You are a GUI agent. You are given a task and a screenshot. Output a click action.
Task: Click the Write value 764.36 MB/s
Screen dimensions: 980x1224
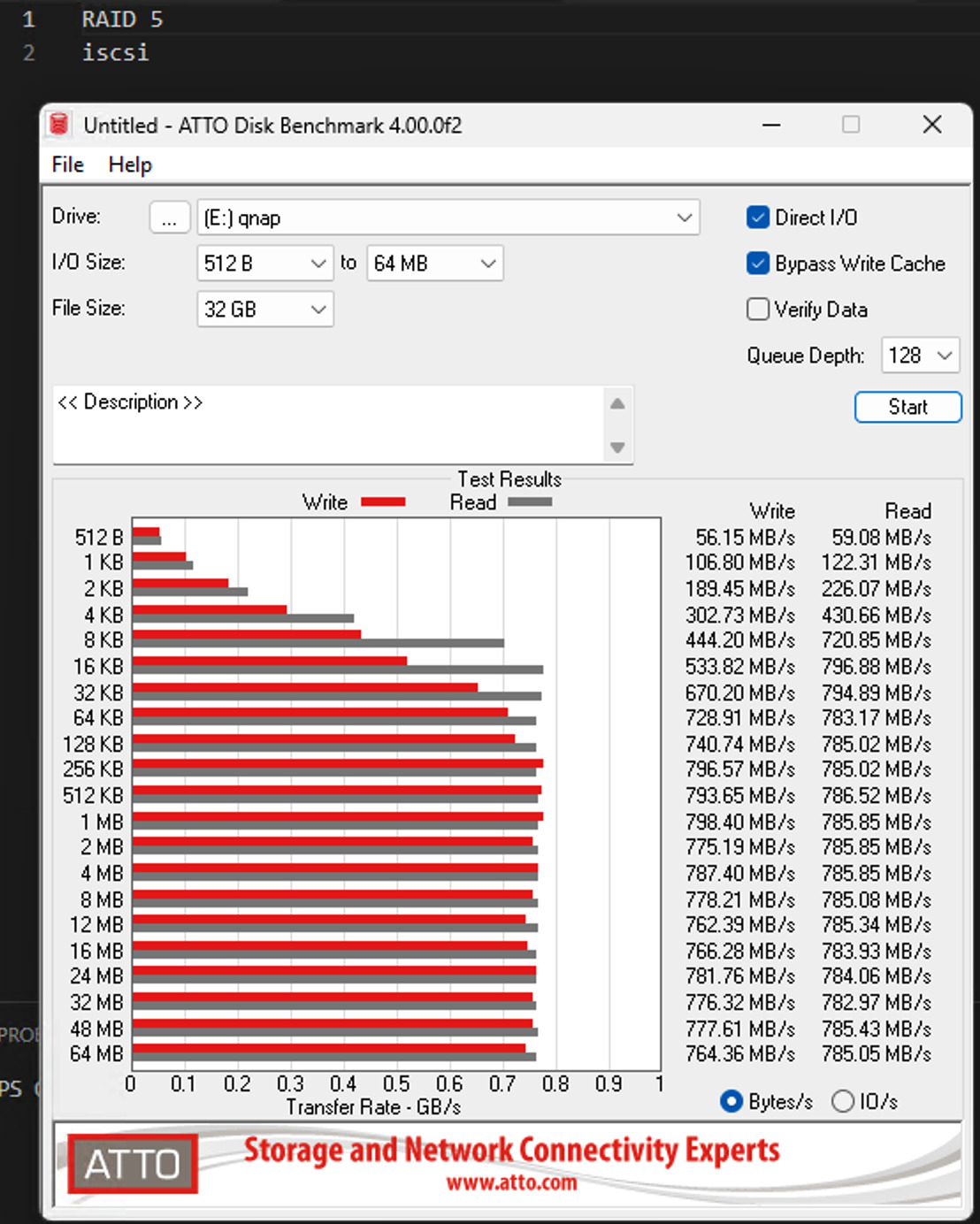tap(740, 1054)
